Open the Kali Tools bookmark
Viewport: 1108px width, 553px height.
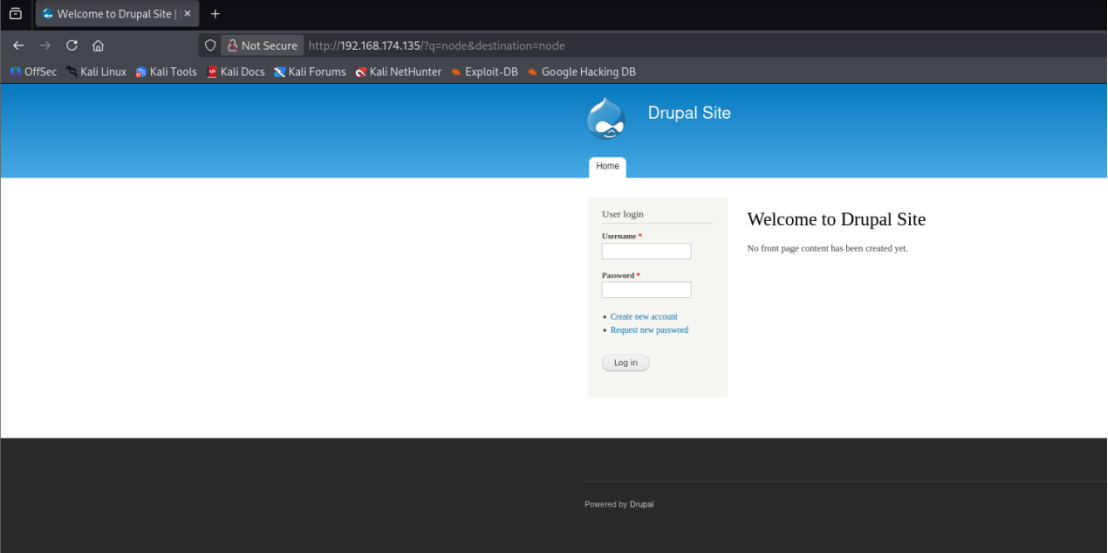point(166,71)
